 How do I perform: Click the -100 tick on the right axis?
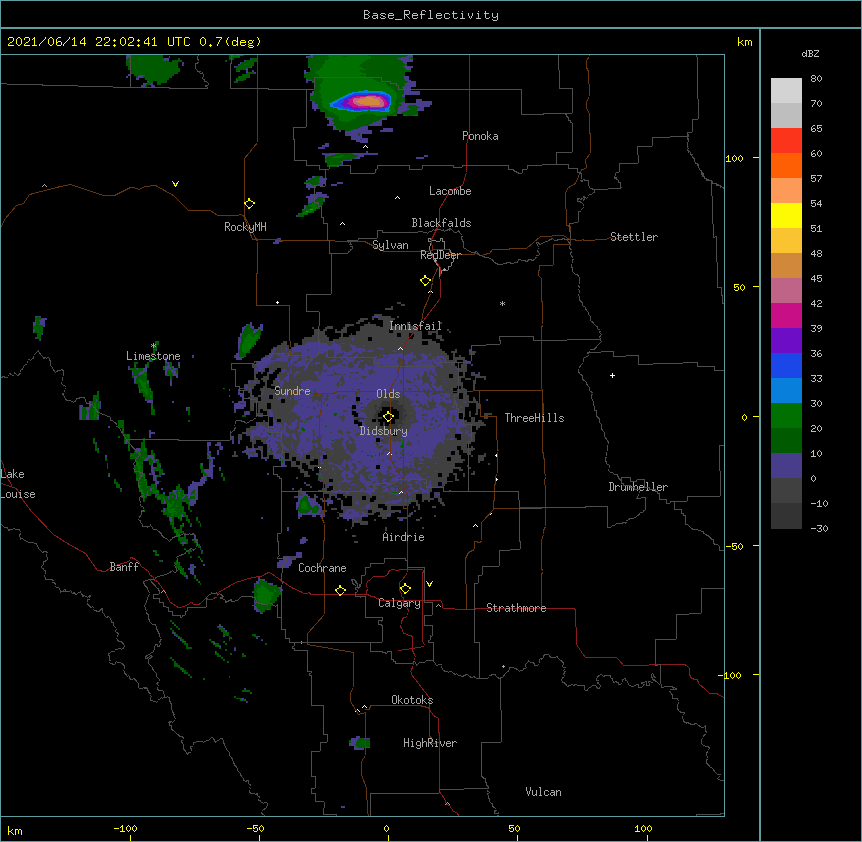click(731, 675)
